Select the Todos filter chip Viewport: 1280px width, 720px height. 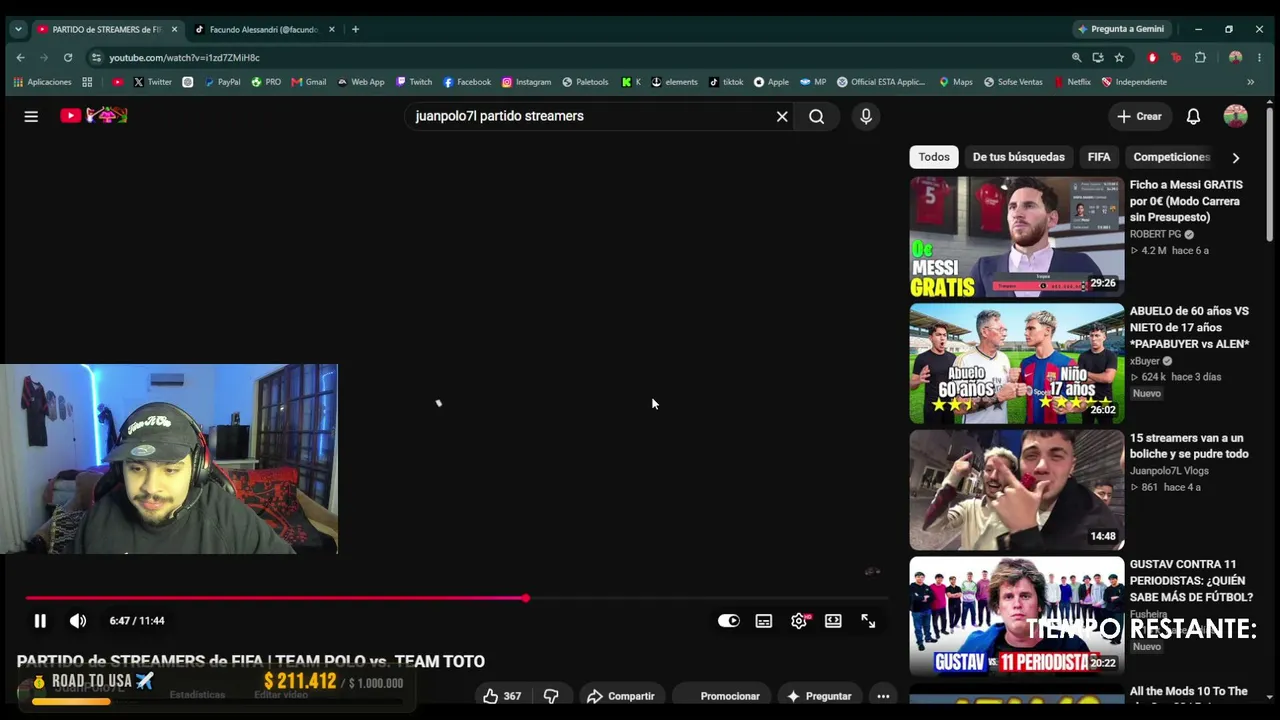934,157
